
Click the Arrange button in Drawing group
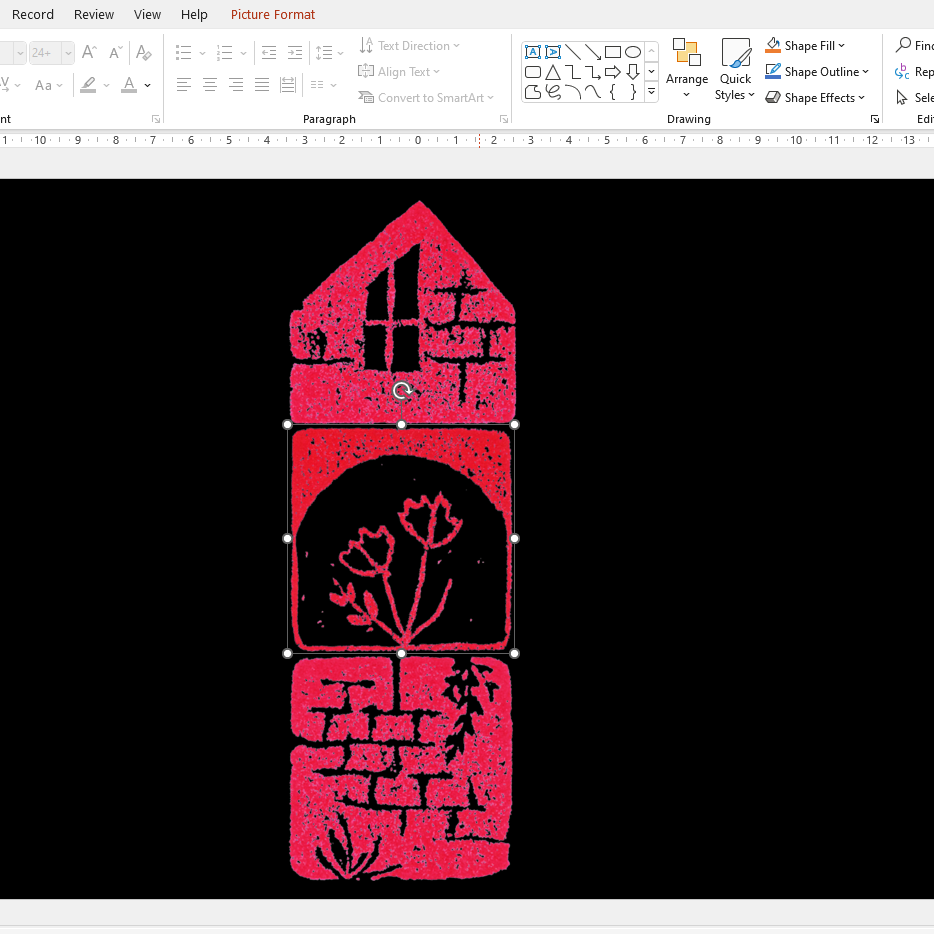tap(687, 70)
